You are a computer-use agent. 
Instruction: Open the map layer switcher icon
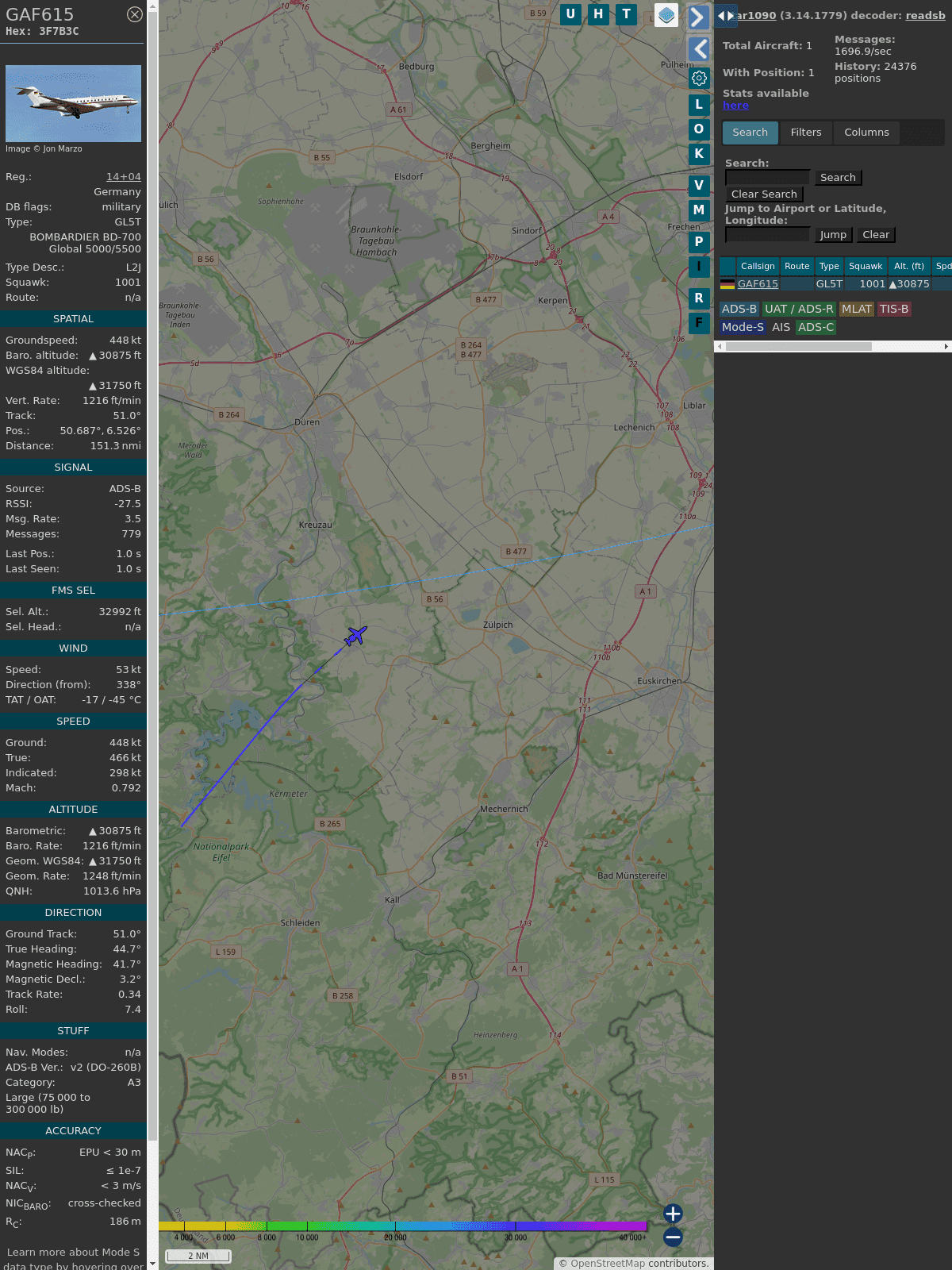tap(666, 15)
